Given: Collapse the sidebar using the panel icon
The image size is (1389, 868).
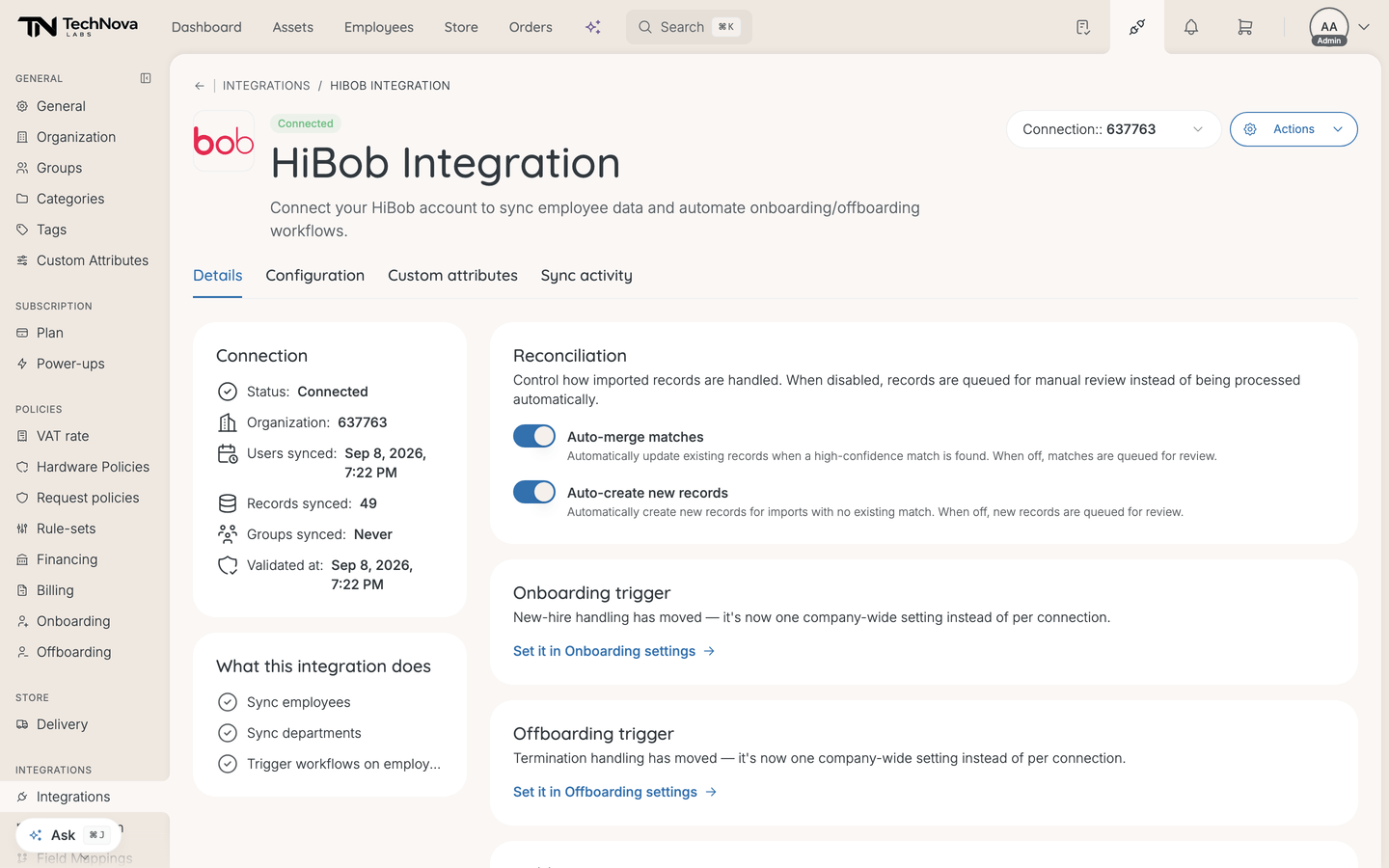Looking at the screenshot, I should [146, 78].
